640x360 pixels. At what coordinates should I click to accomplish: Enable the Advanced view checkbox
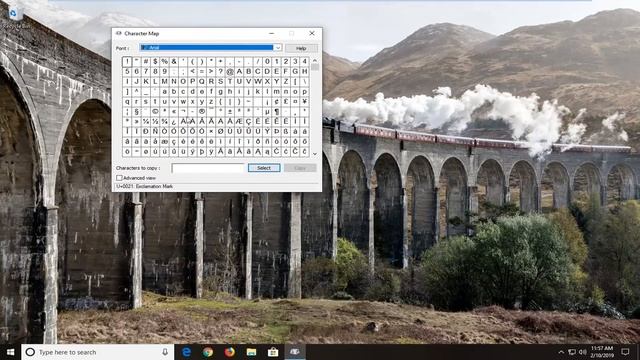119,178
